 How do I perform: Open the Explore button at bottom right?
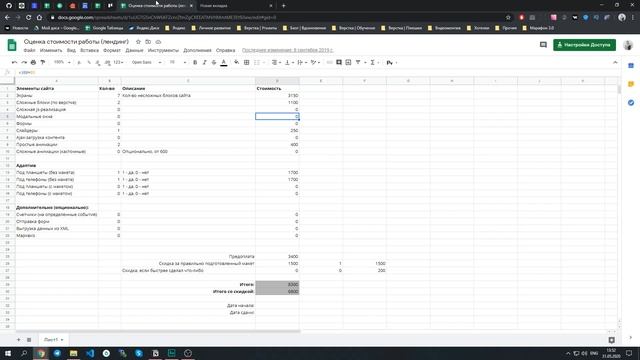click(611, 340)
